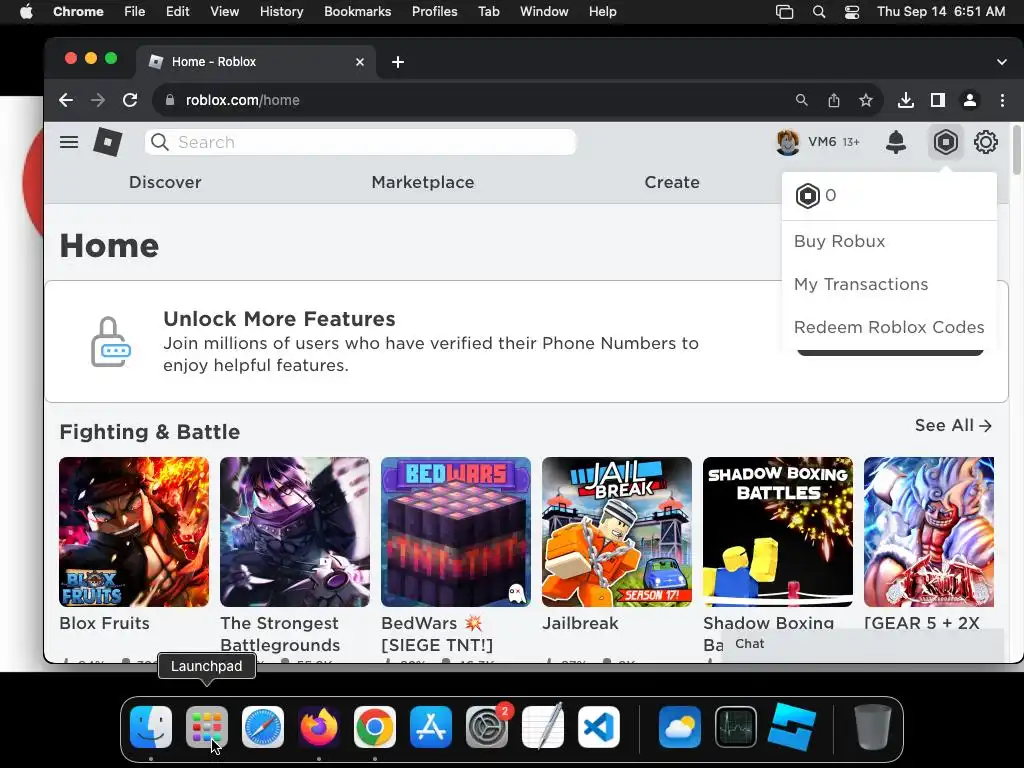Viewport: 1024px width, 768px height.
Task: Open the History menu
Action: (x=281, y=12)
